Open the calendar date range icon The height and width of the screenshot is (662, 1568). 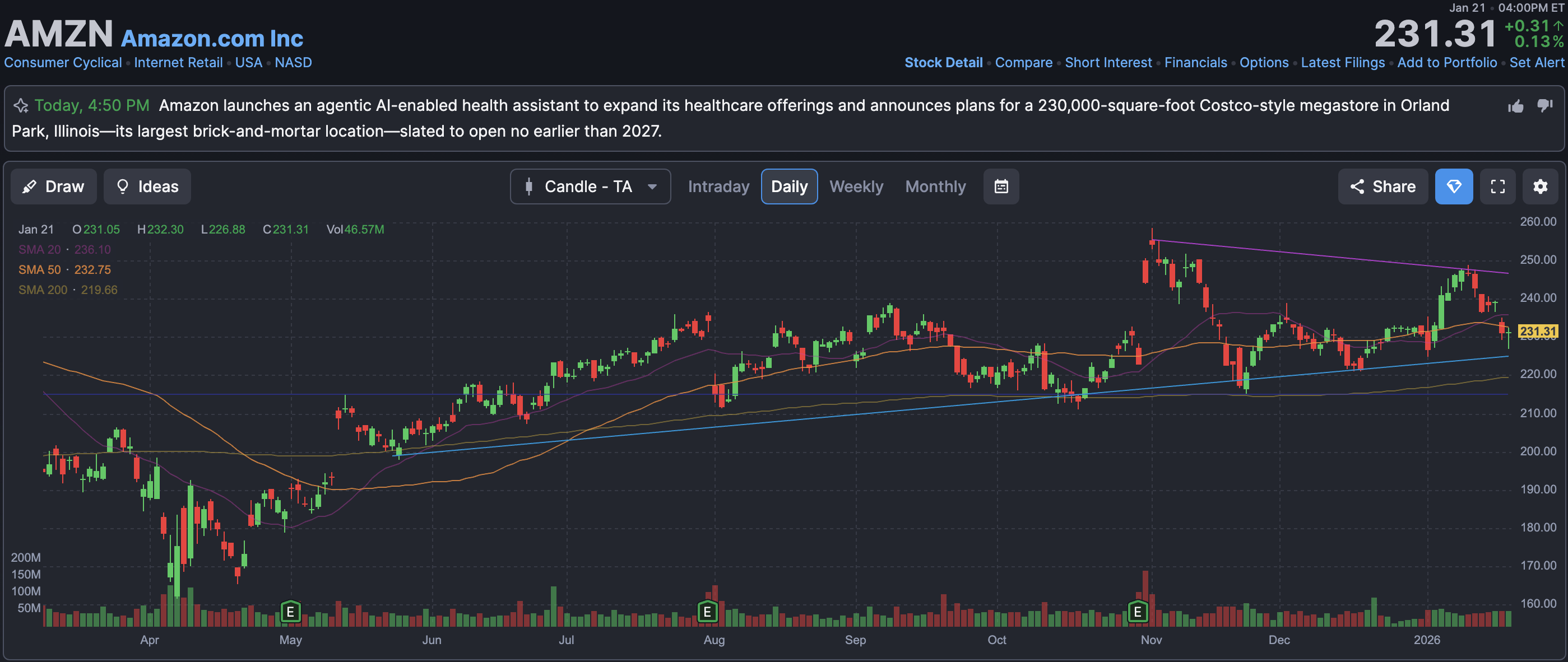[x=1001, y=186]
